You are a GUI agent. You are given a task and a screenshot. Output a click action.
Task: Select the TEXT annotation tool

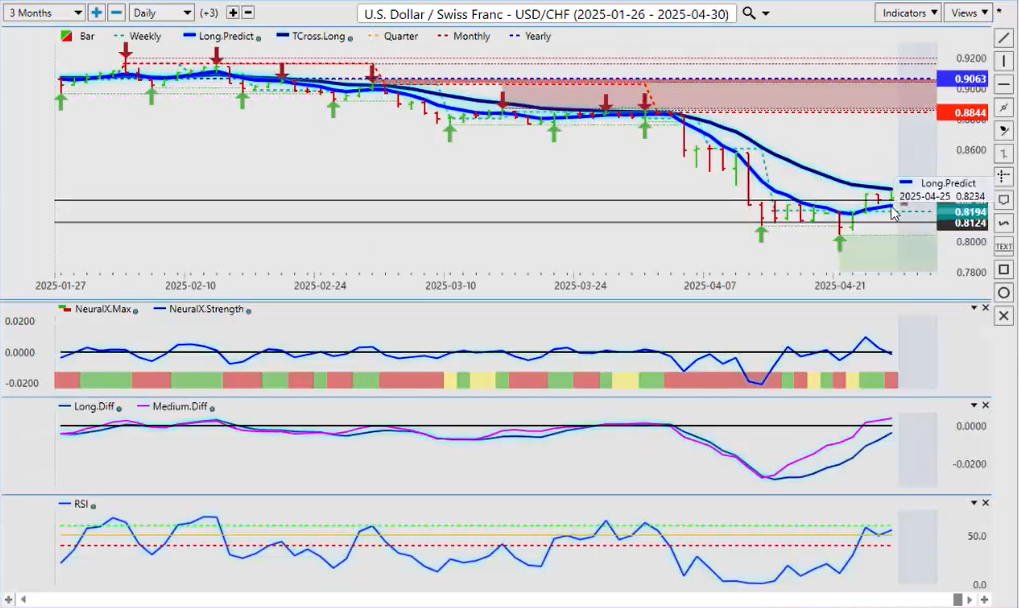1004,246
